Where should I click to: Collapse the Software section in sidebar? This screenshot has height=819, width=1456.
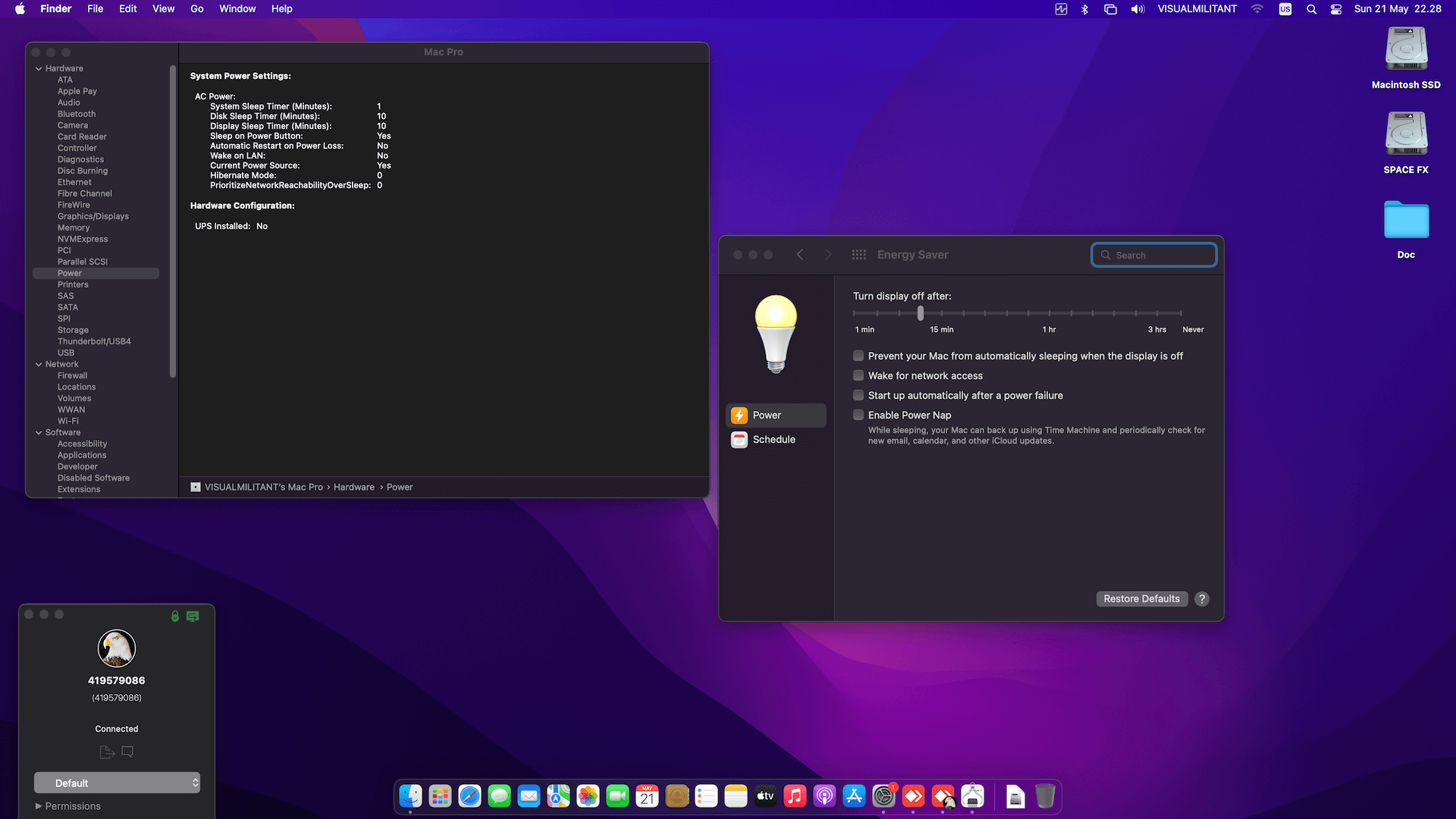(x=39, y=432)
